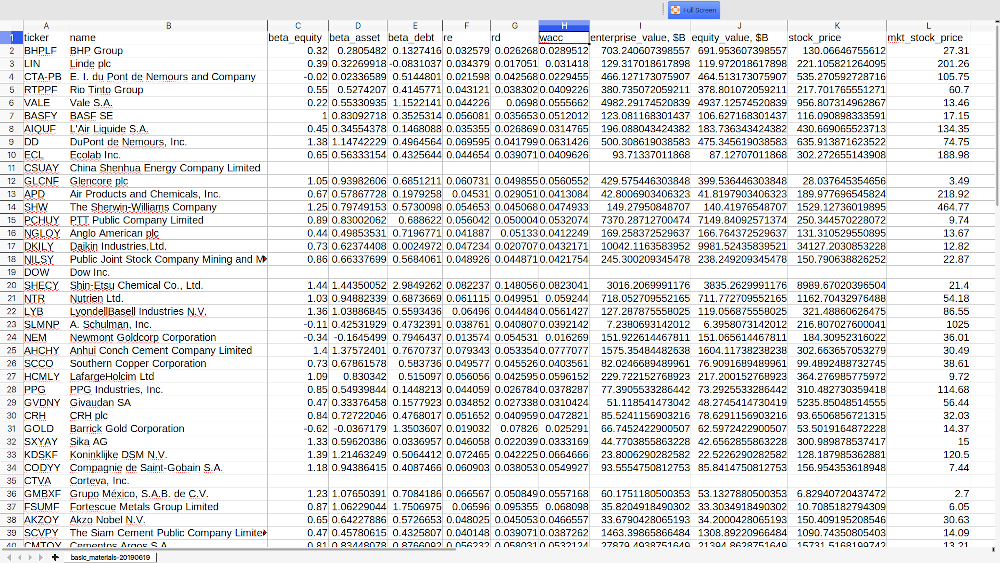Viewport: 1000px width, 563px height.
Task: Select mkt_stock_price value 464.77
Action: pos(928,207)
